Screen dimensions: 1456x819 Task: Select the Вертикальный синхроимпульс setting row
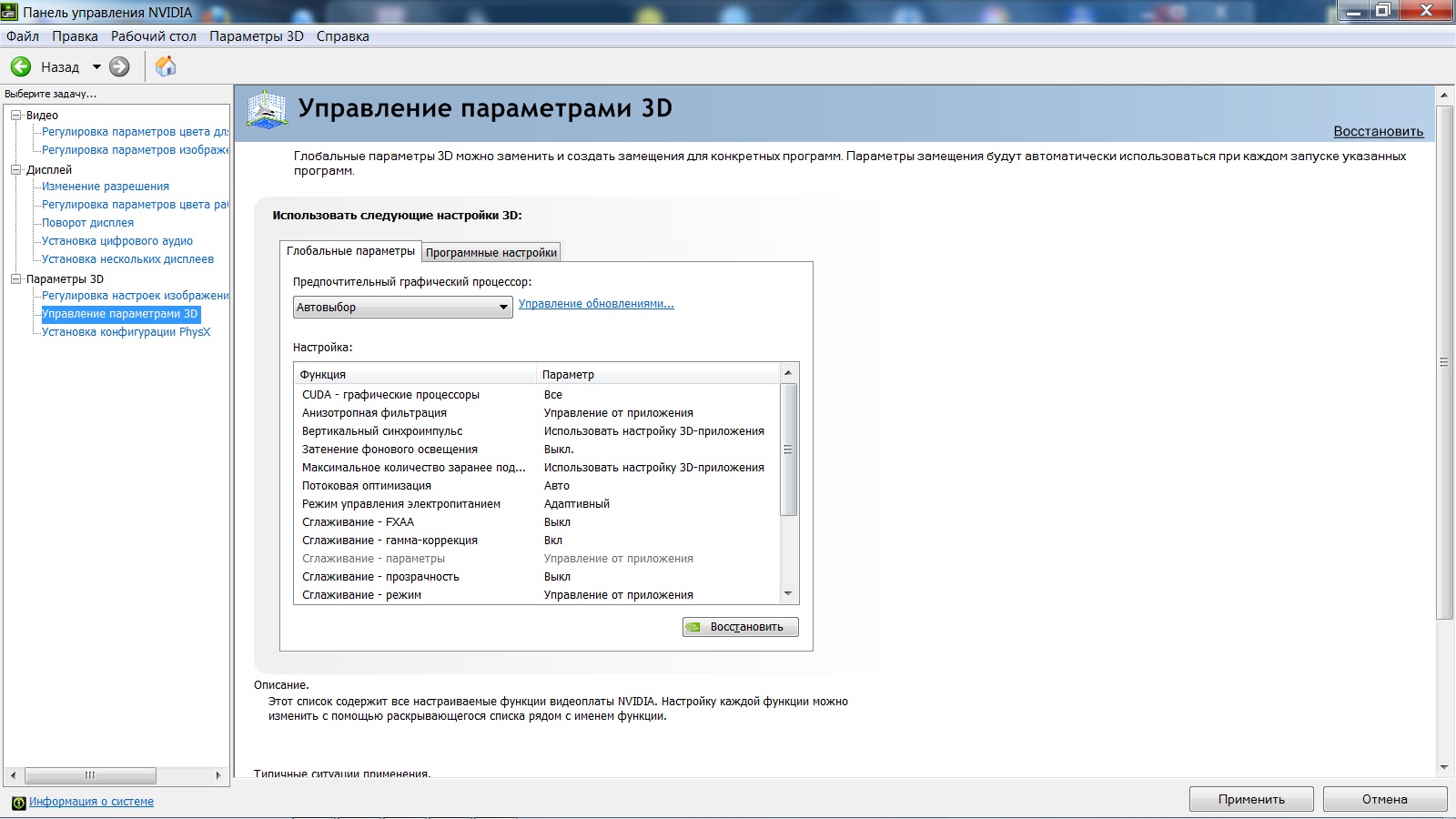pos(537,431)
